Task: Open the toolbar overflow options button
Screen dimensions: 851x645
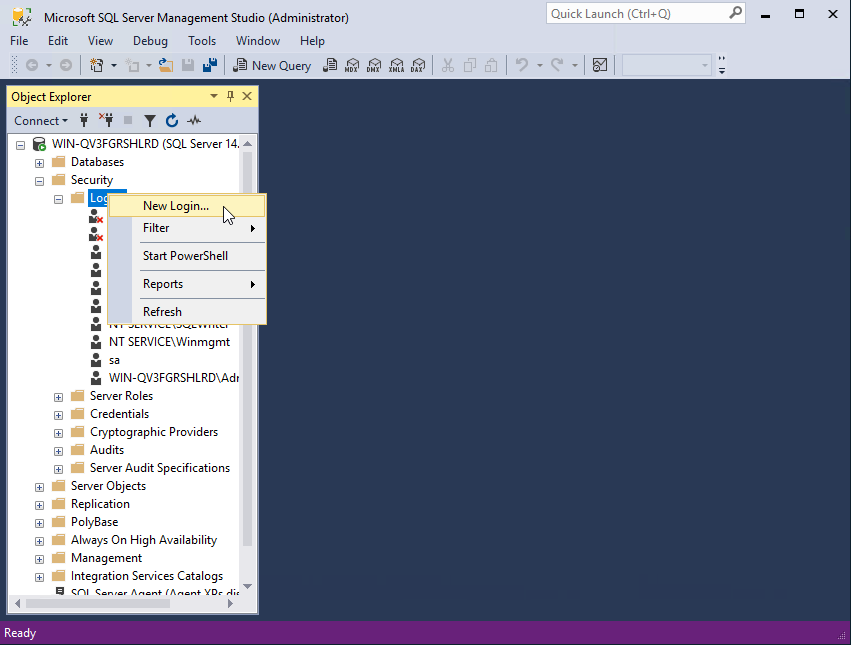Action: [722, 65]
